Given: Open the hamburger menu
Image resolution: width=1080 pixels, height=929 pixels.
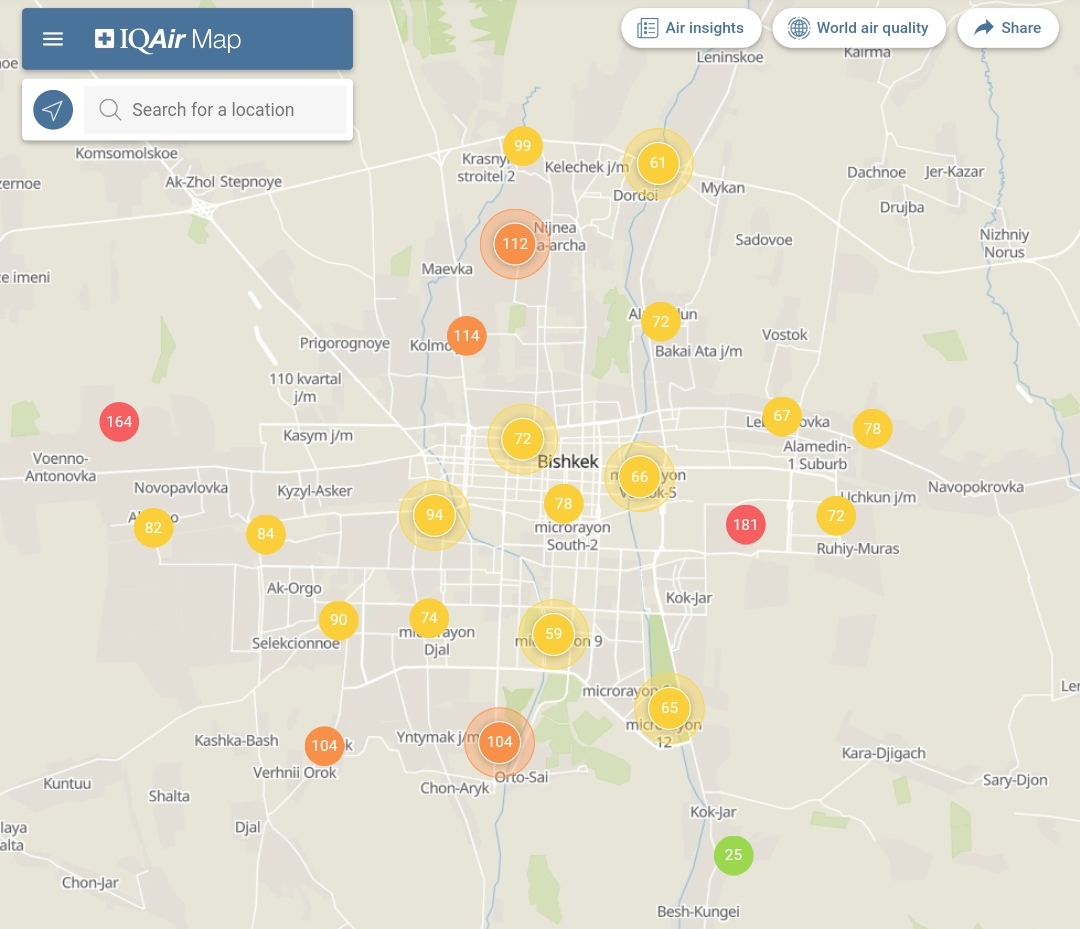Looking at the screenshot, I should [x=53, y=39].
